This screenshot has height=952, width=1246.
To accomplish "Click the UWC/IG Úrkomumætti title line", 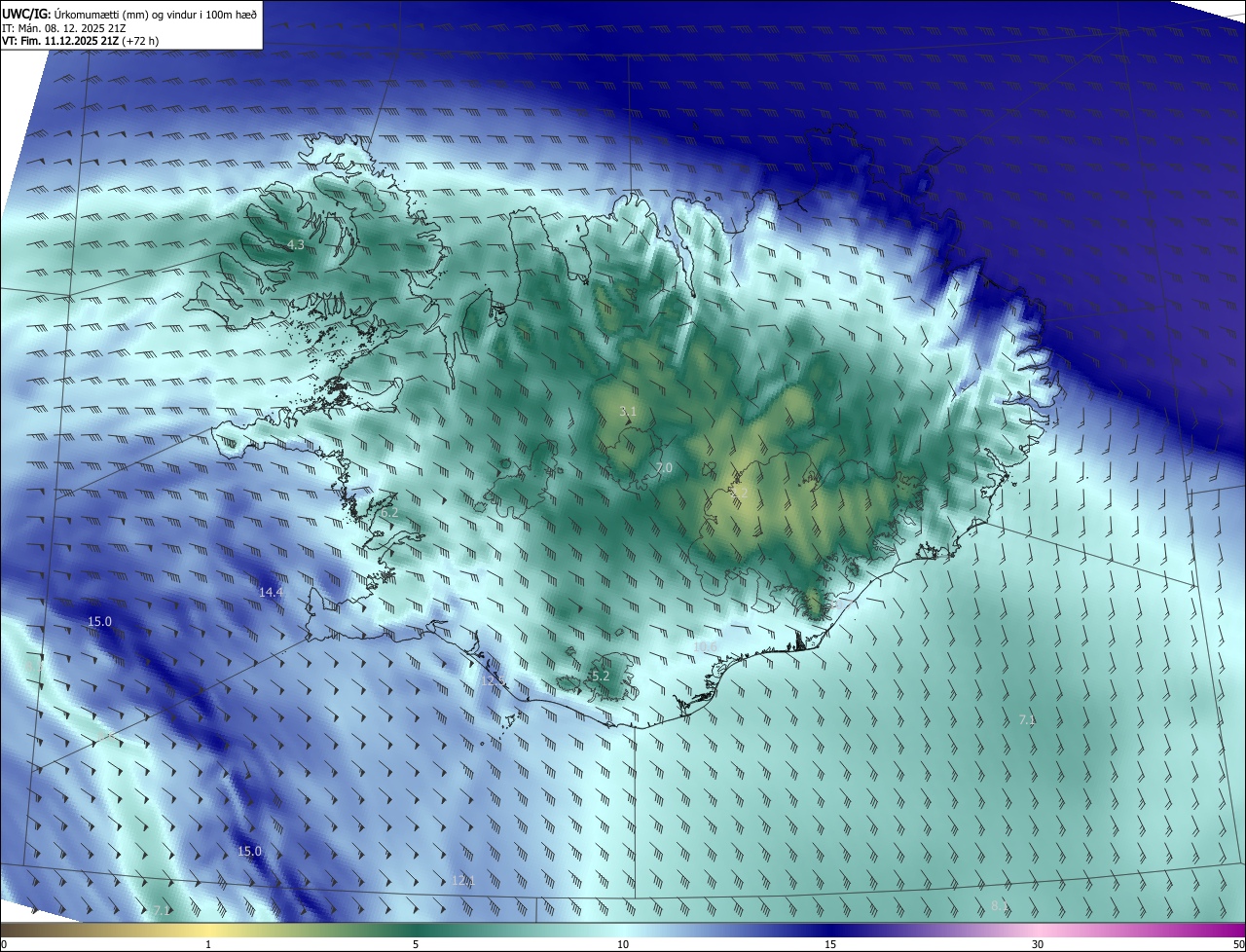I will [129, 14].
